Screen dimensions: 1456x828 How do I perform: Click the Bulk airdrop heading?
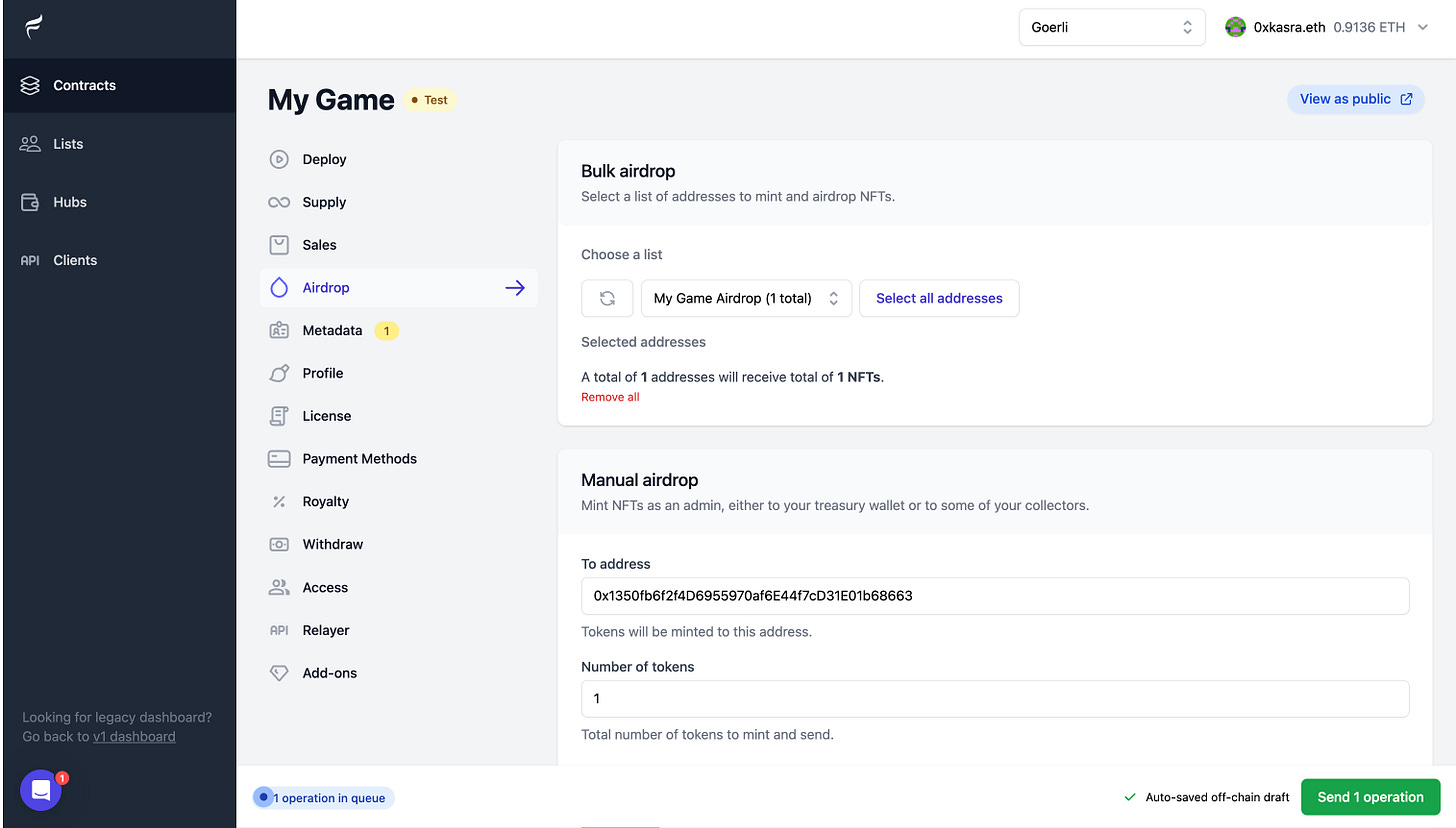point(628,171)
